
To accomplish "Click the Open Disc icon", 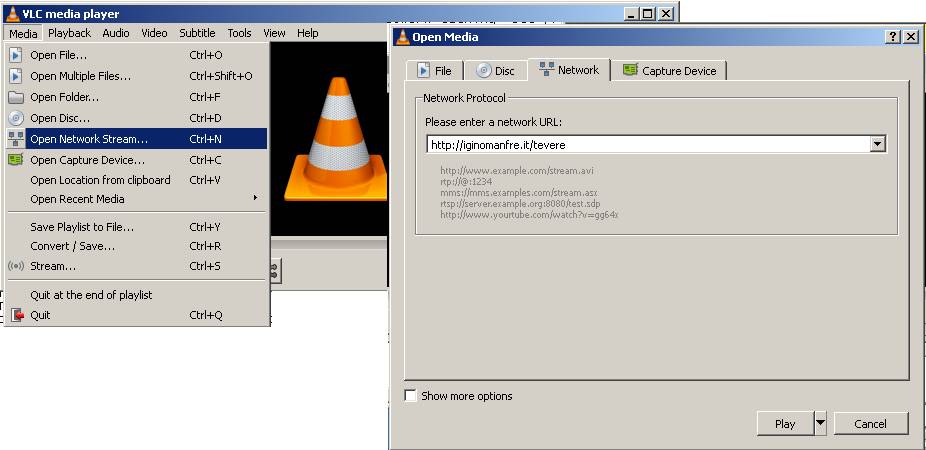I will tap(16, 118).
